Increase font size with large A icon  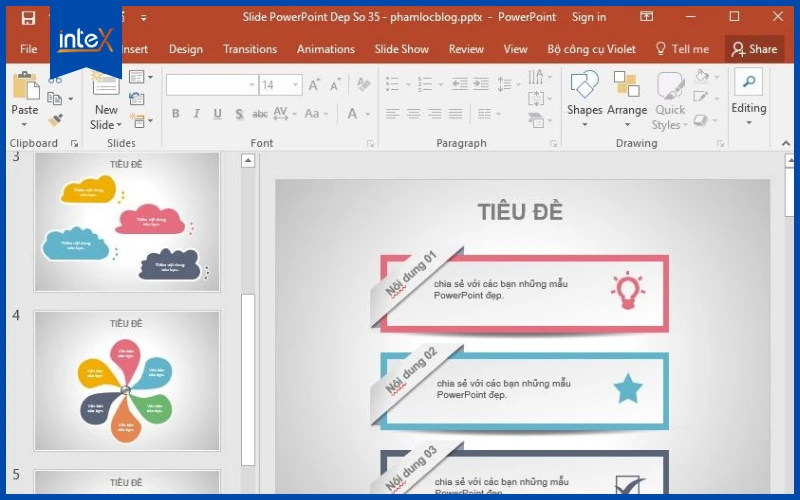(x=314, y=85)
